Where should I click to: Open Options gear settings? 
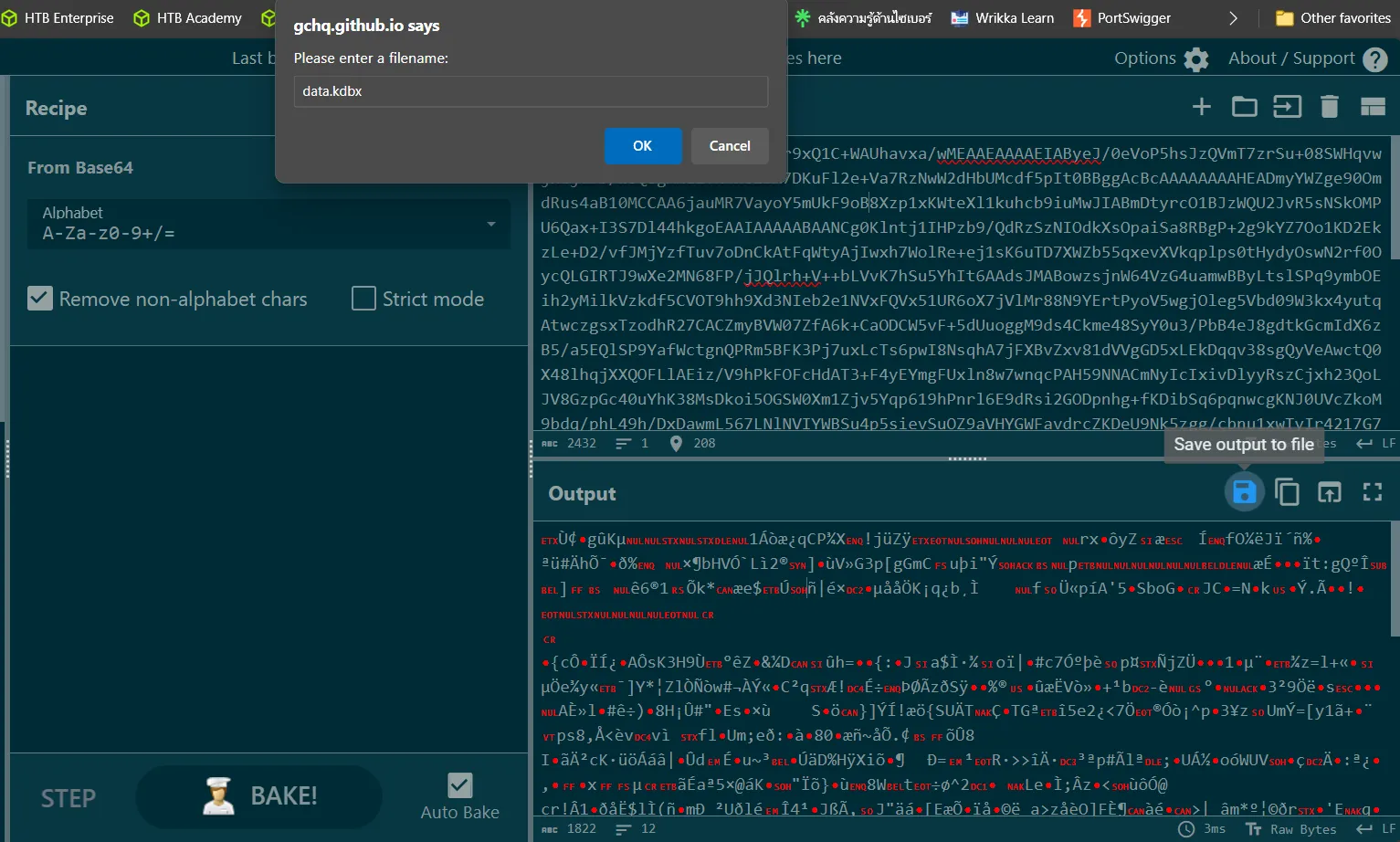(x=1161, y=58)
